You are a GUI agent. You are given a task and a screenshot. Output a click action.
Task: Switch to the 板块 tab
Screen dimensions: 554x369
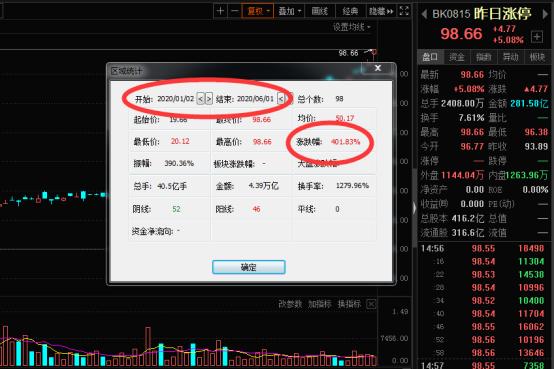coord(537,57)
